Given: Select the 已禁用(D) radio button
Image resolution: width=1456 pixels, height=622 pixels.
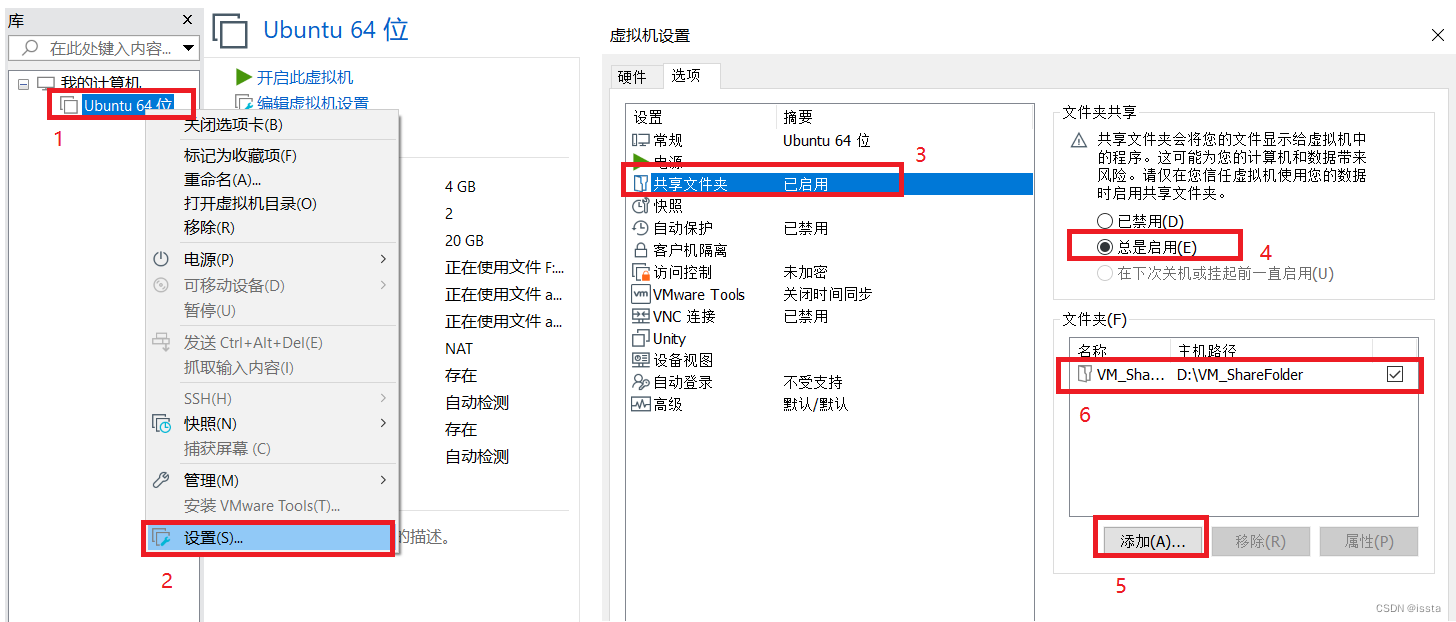Looking at the screenshot, I should 1105,221.
